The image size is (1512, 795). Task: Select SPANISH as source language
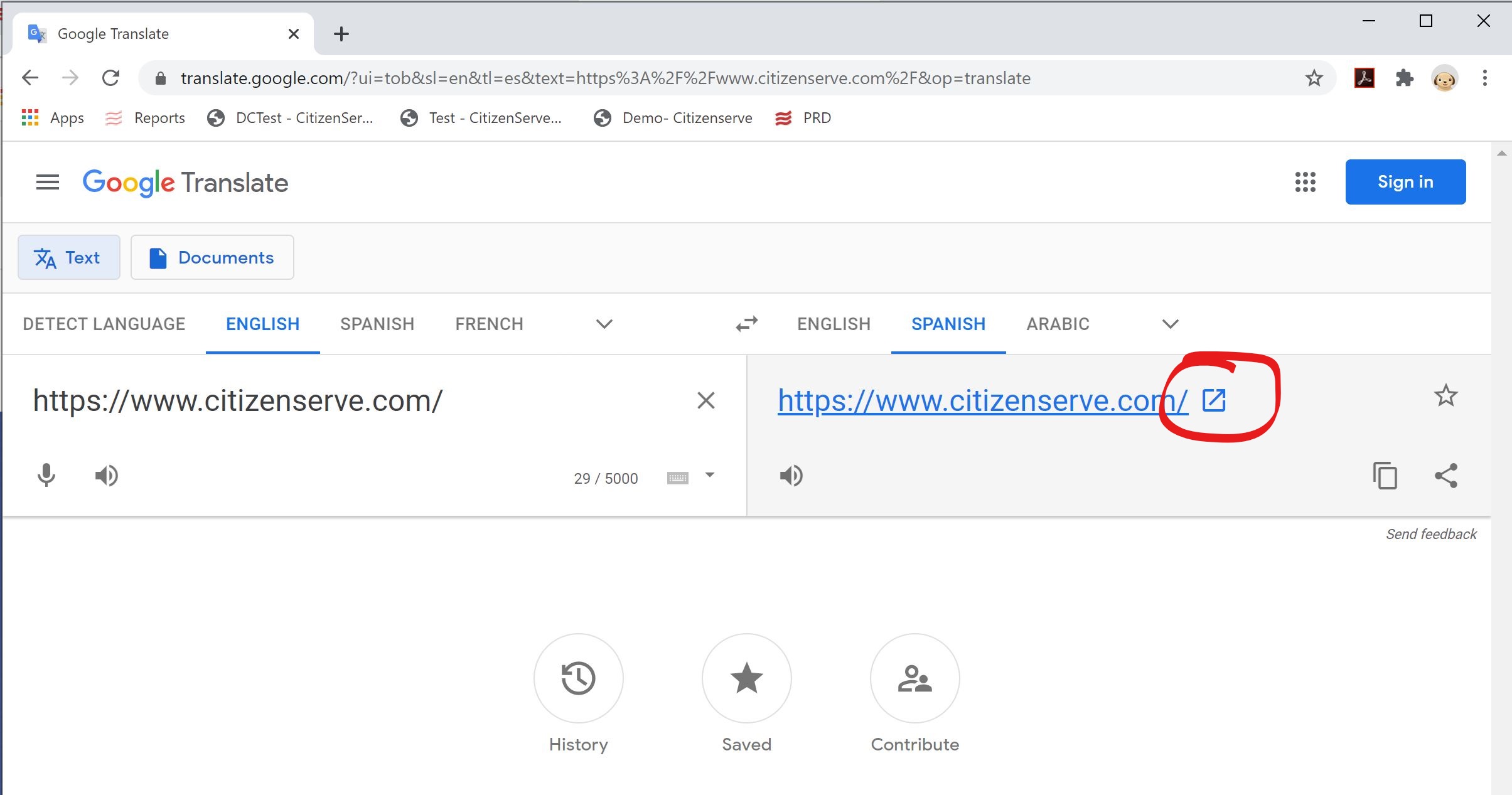click(377, 324)
